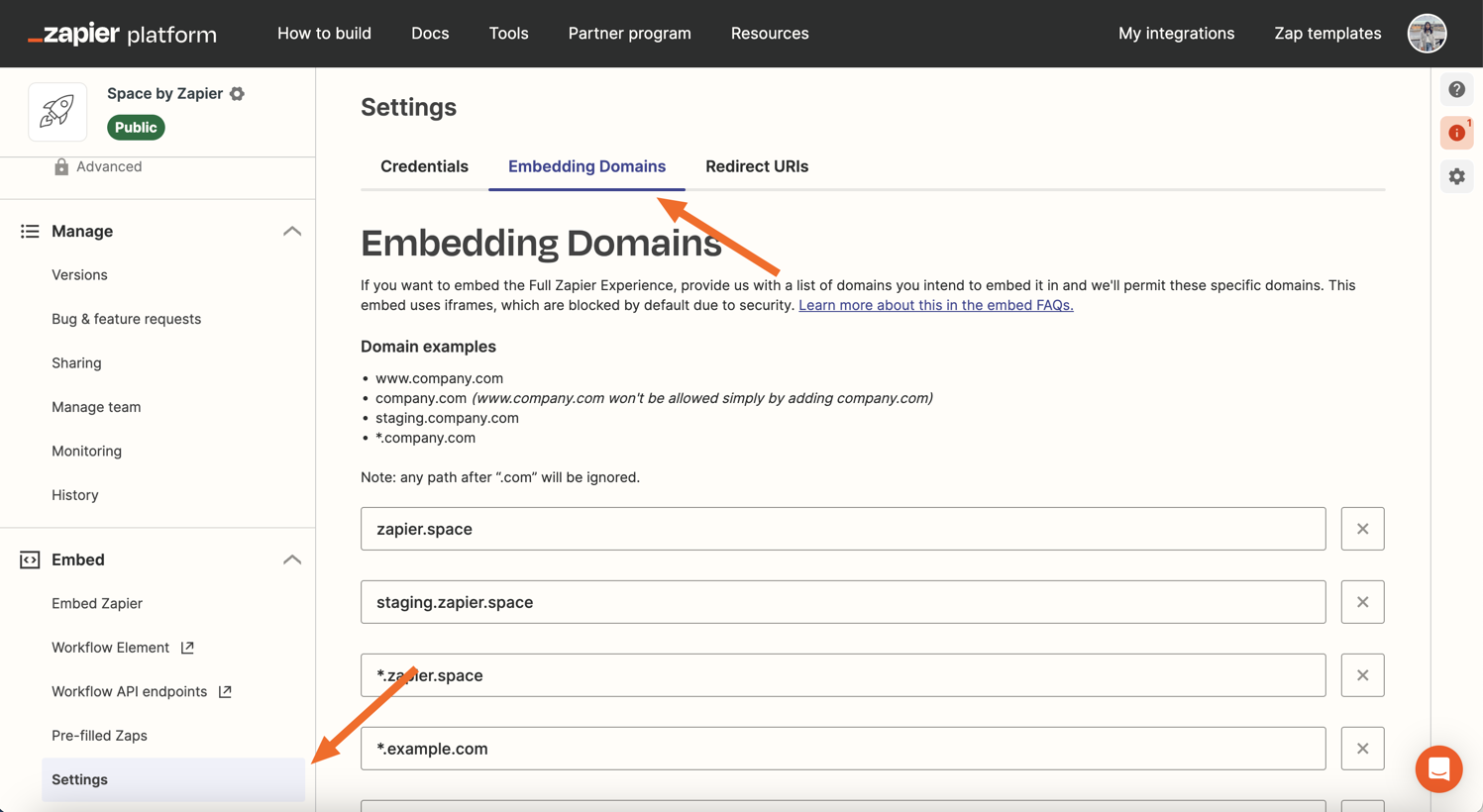
Task: Open Workflow Element link
Action: coord(110,648)
